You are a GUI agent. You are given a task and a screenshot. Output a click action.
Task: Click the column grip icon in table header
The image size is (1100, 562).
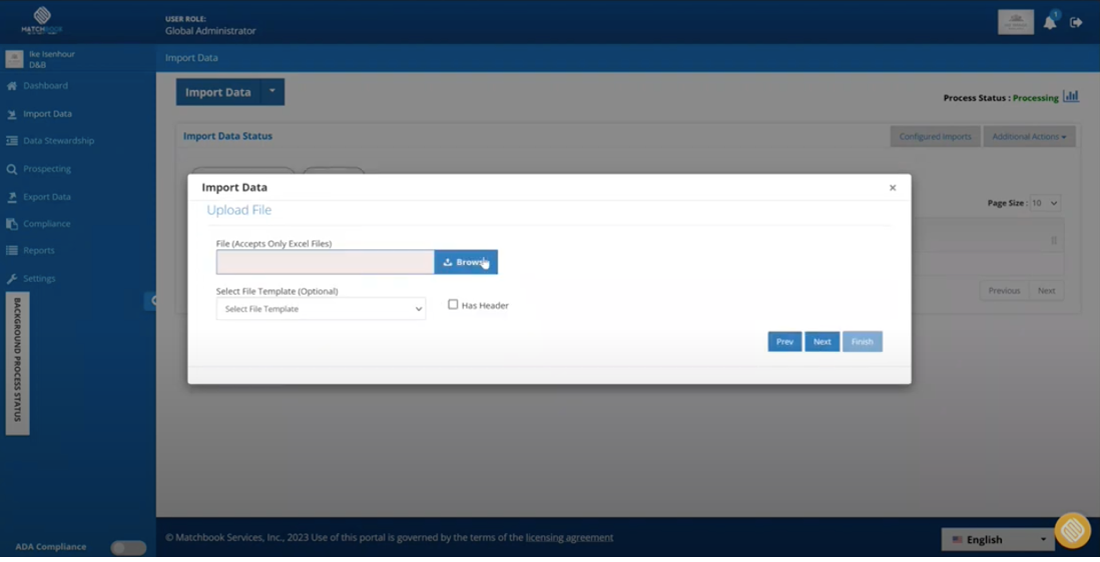[1054, 241]
